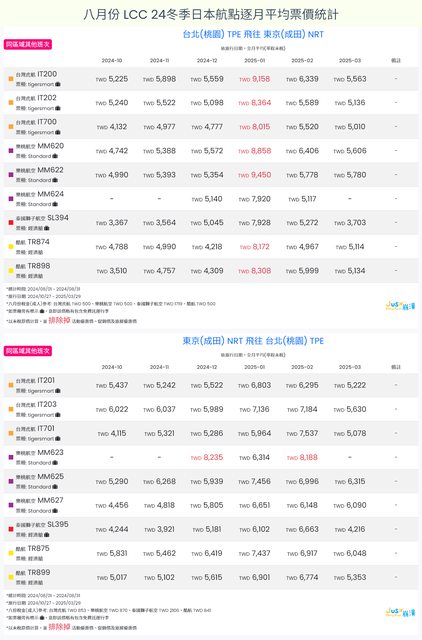The height and width of the screenshot is (640, 422).
Task: Select the 2024-10 column header in second table
Action: click(112, 367)
